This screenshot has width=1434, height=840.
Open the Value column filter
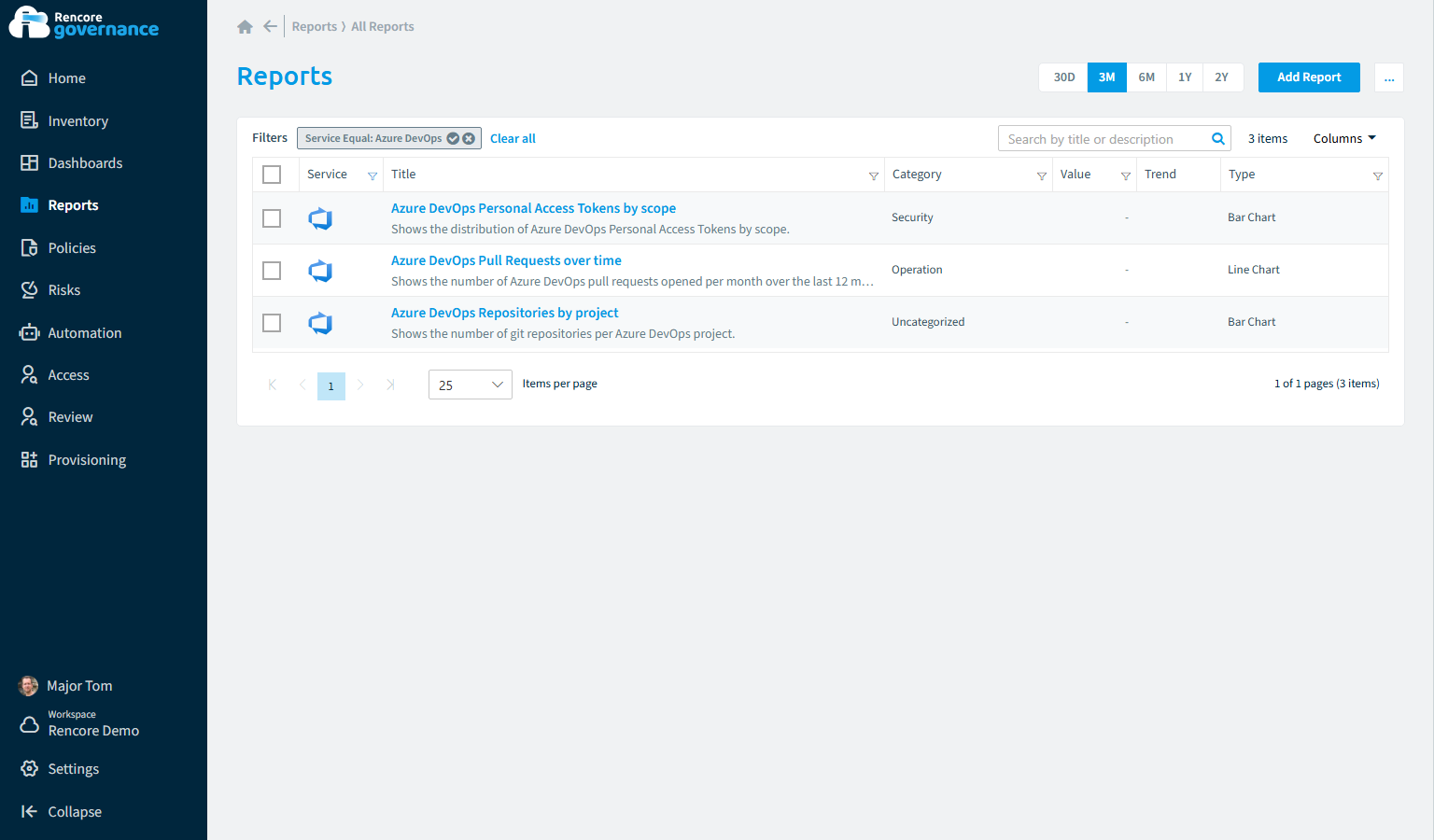pyautogui.click(x=1126, y=176)
